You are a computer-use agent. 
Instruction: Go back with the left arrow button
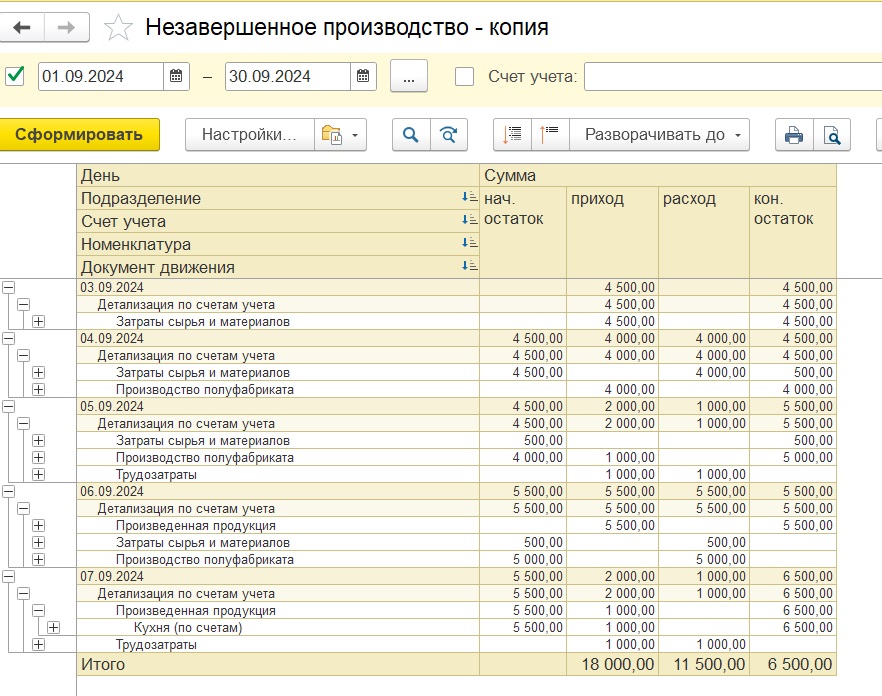coord(21,27)
